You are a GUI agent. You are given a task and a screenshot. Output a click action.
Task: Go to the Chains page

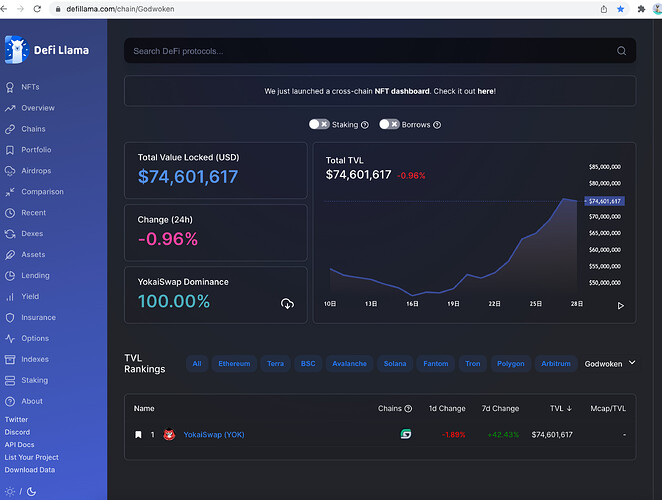coord(25,129)
